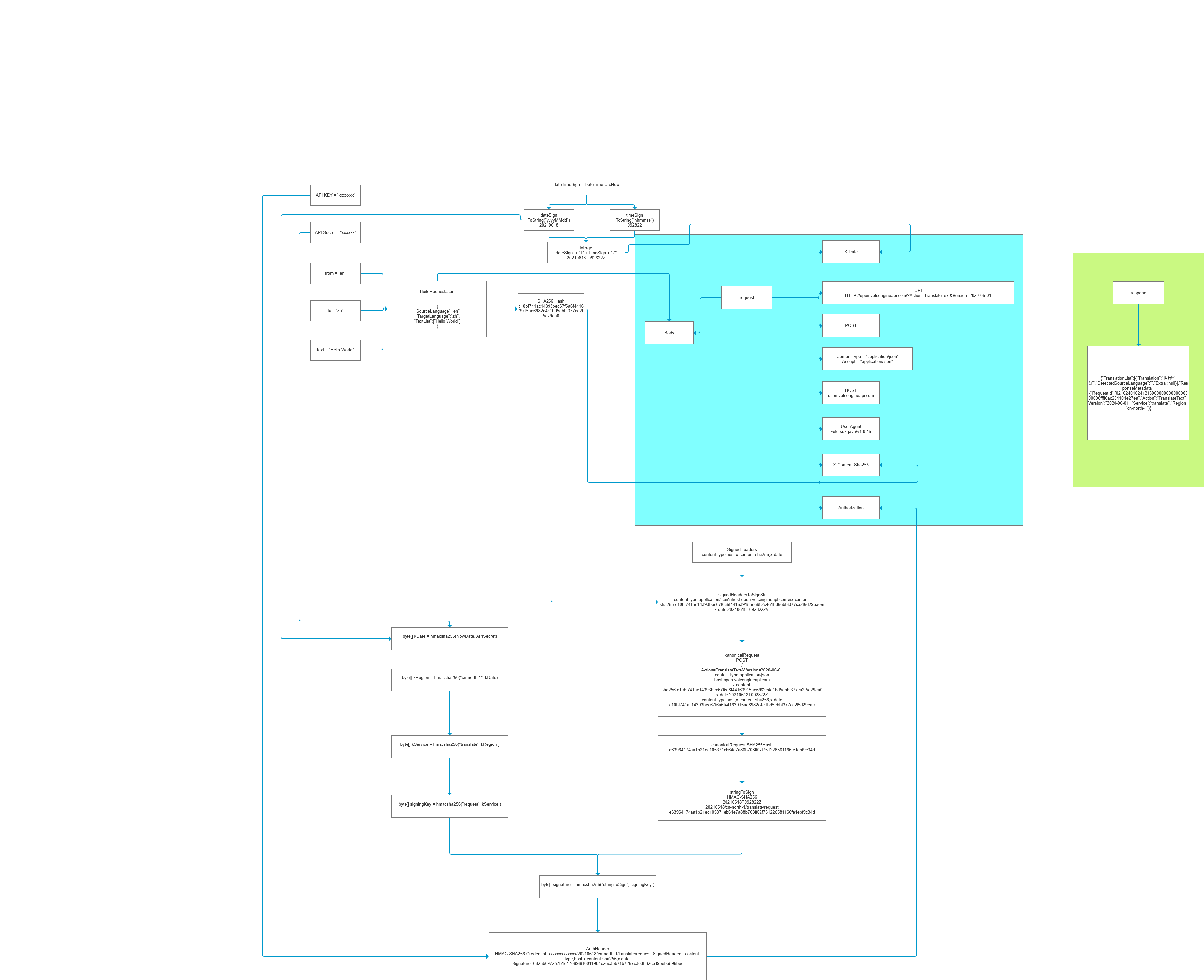This screenshot has height=980, width=1204.
Task: Select the Authorization box
Action: pos(851,508)
